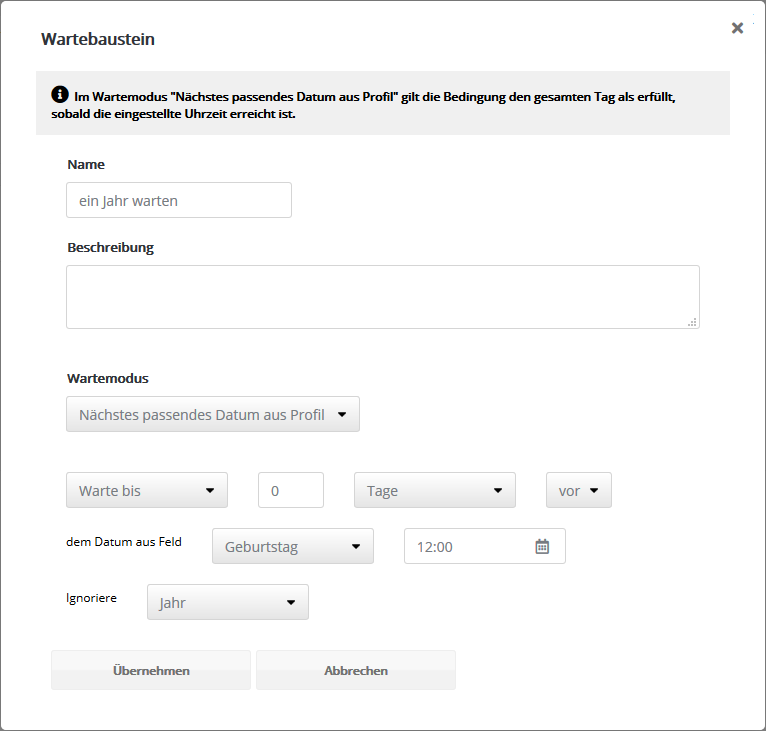Select the number-of-days input showing 0
766x731 pixels.
(x=290, y=491)
